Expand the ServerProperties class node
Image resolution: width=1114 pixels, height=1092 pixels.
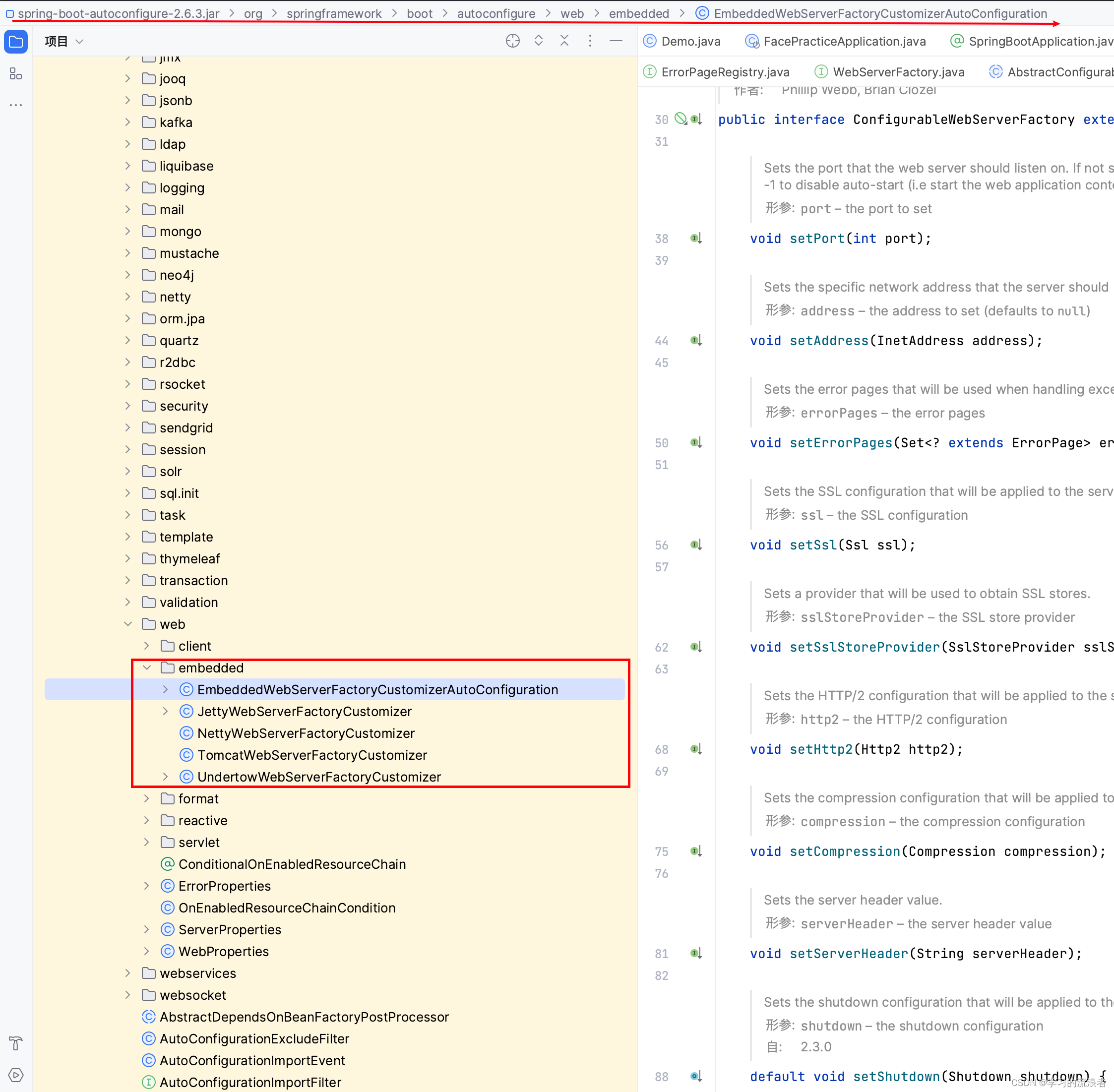pyautogui.click(x=147, y=930)
